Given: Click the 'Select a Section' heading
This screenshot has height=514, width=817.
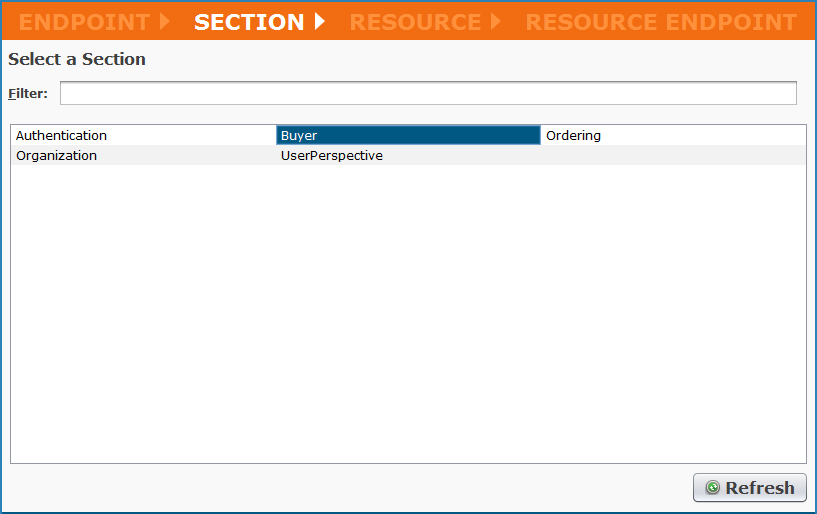Looking at the screenshot, I should pyautogui.click(x=77, y=59).
